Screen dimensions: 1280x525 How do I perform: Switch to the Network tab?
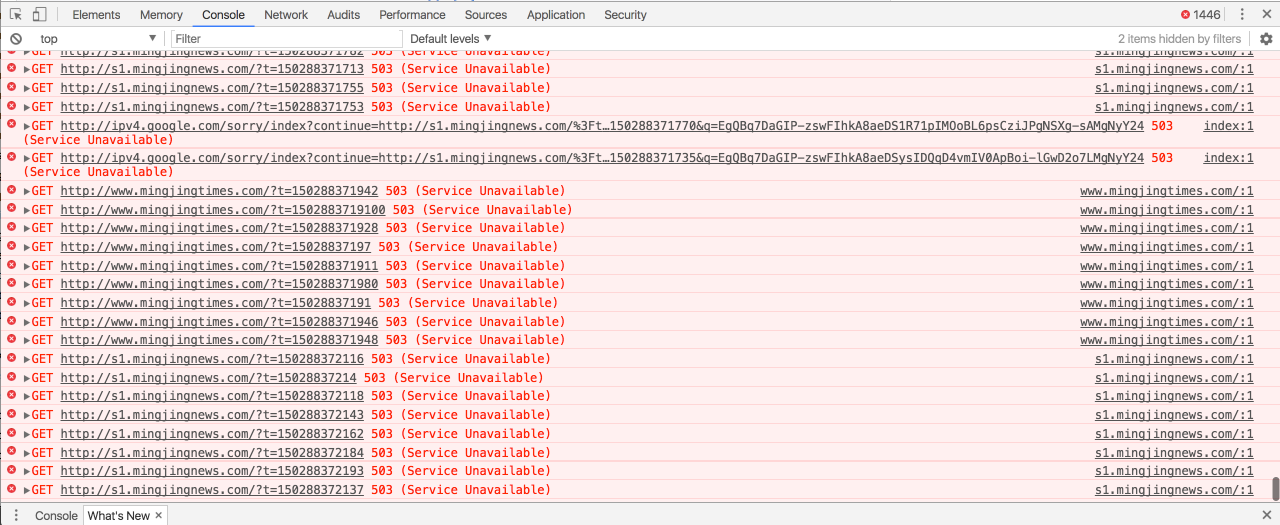(286, 15)
